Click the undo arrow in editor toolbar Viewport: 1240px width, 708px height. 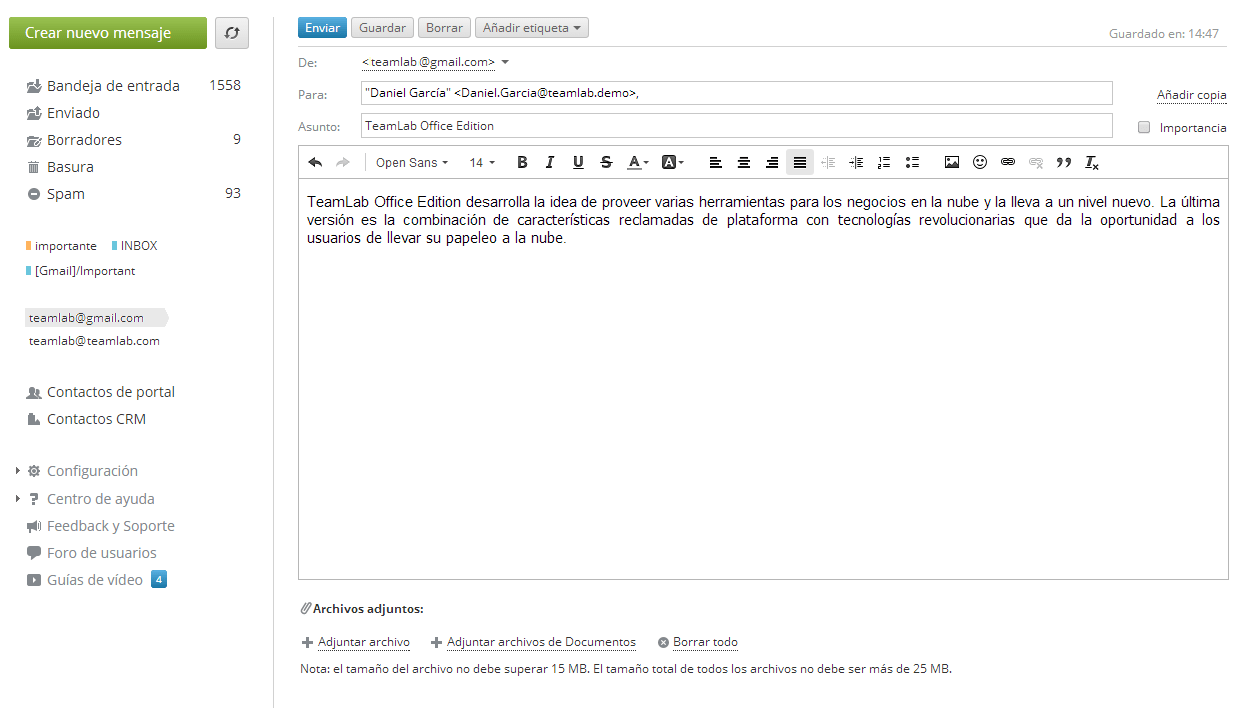click(315, 162)
